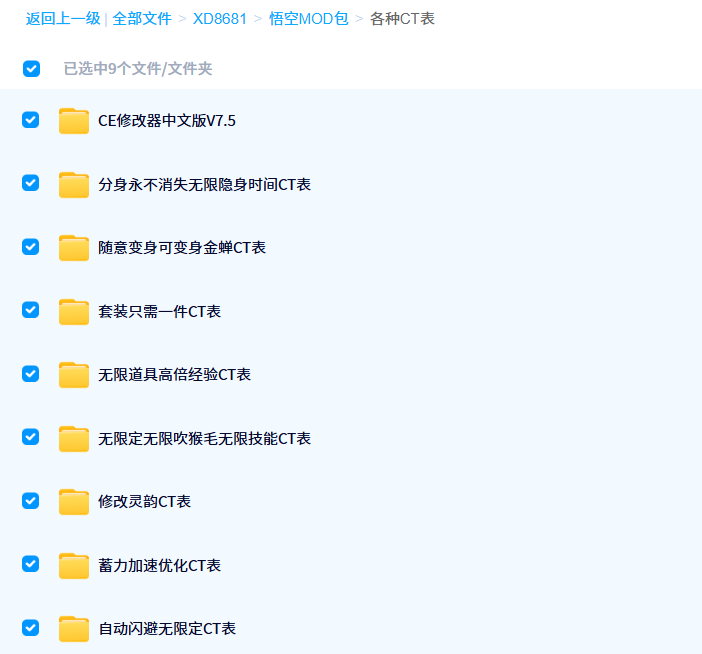The height and width of the screenshot is (654, 702).
Task: Uncheck the 分身永不消失无限隐身时间CT表 checkbox
Action: coord(30,183)
